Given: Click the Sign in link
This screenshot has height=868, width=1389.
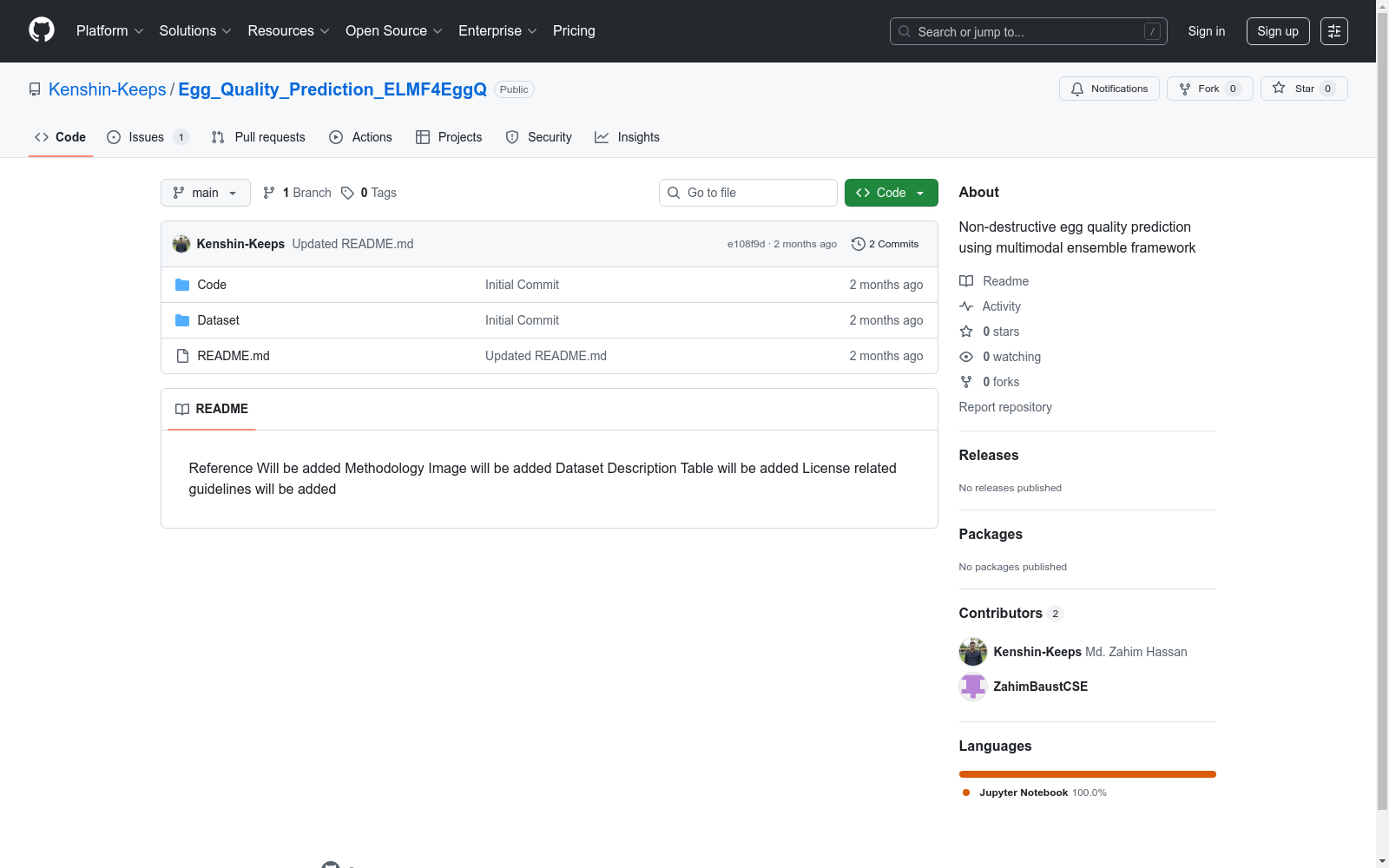Looking at the screenshot, I should [1207, 31].
